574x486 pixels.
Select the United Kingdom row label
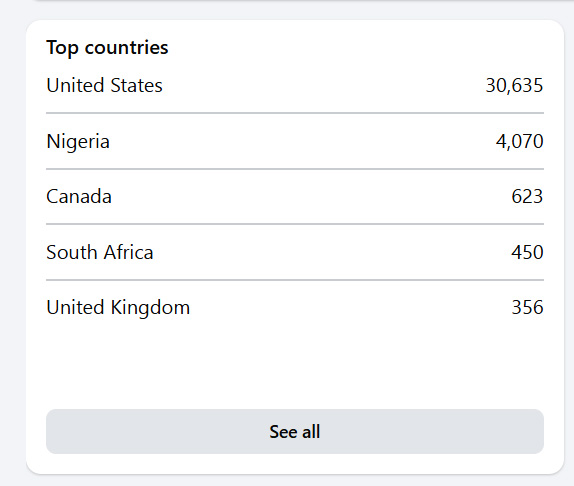118,308
